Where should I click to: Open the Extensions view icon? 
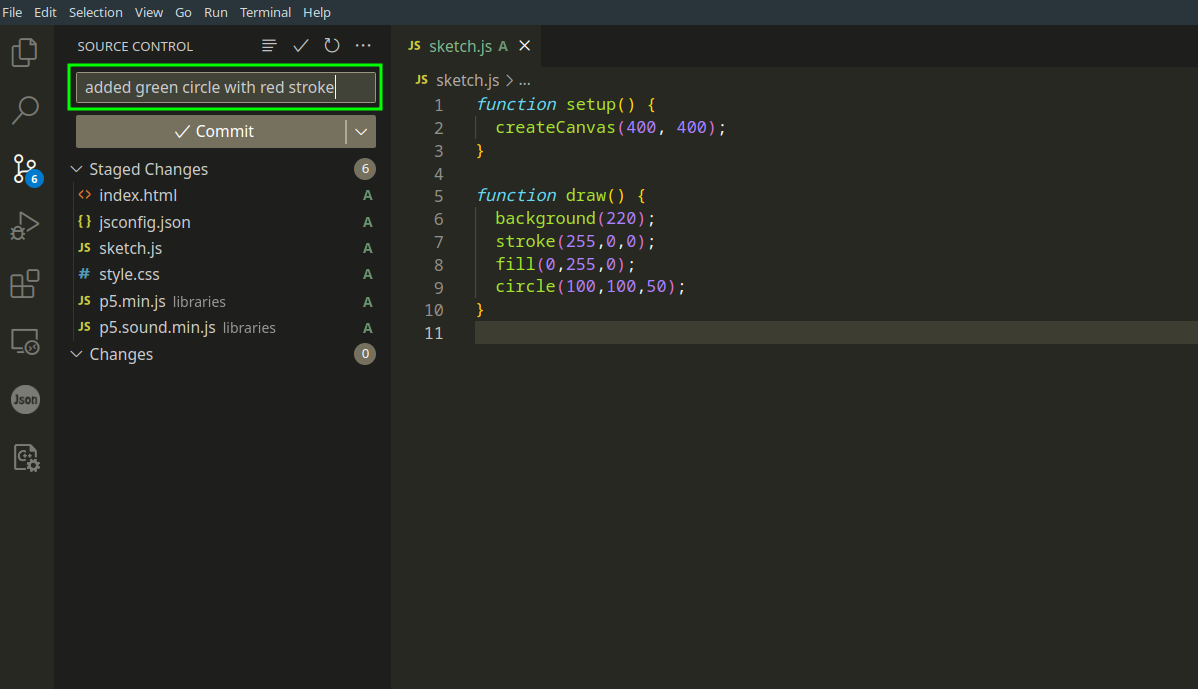[25, 284]
